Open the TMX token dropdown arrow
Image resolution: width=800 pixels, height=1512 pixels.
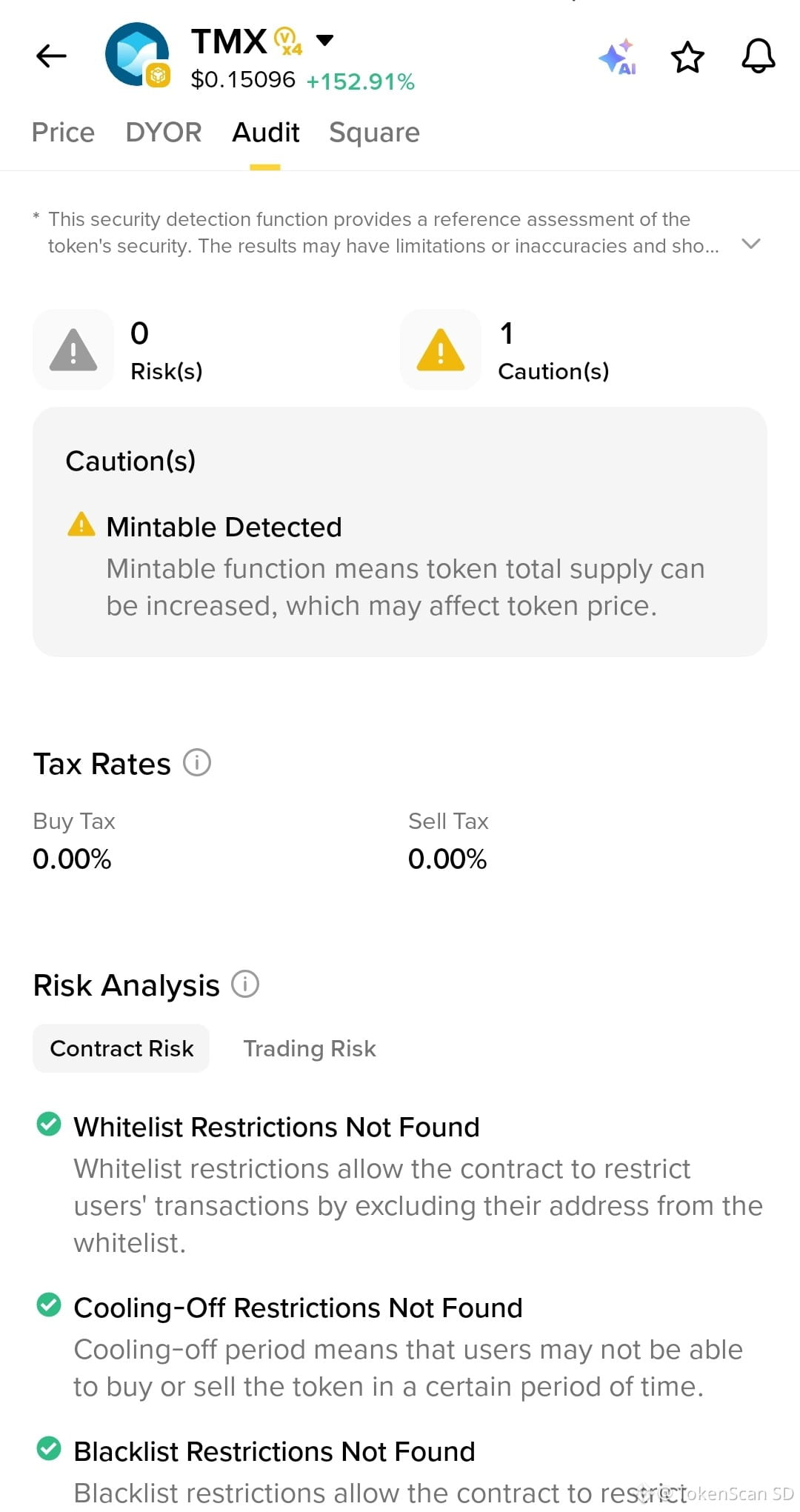[324, 40]
